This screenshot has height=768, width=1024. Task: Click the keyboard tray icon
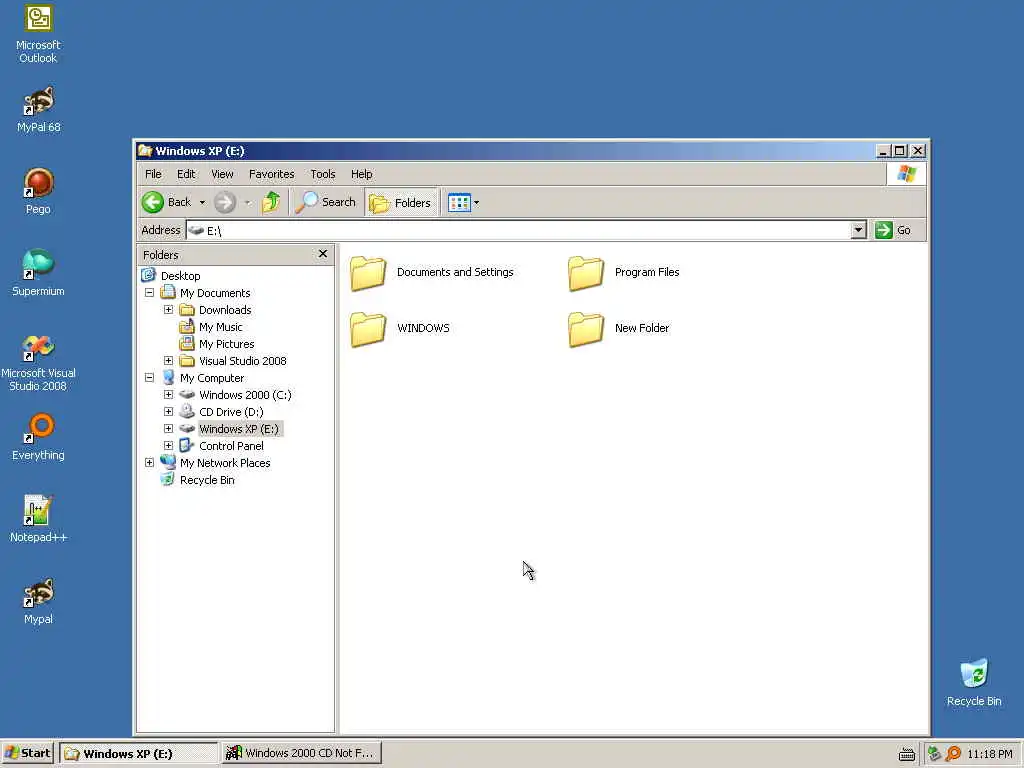pyautogui.click(x=906, y=754)
